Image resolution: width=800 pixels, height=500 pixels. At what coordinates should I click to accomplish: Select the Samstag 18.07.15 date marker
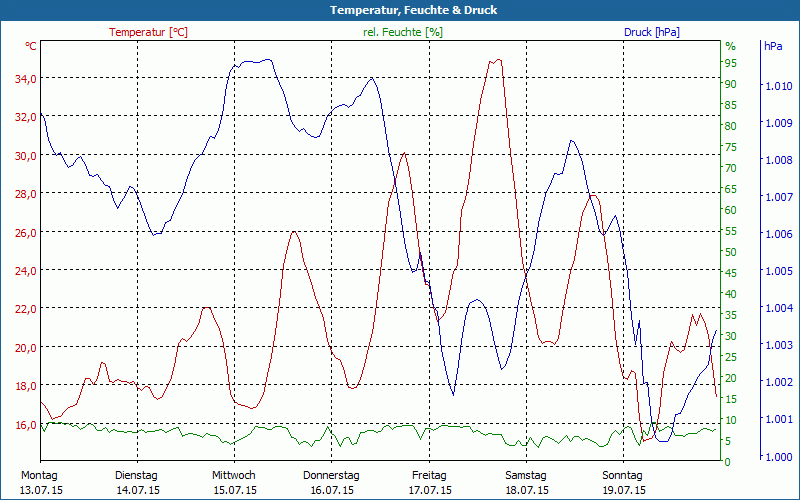click(526, 482)
